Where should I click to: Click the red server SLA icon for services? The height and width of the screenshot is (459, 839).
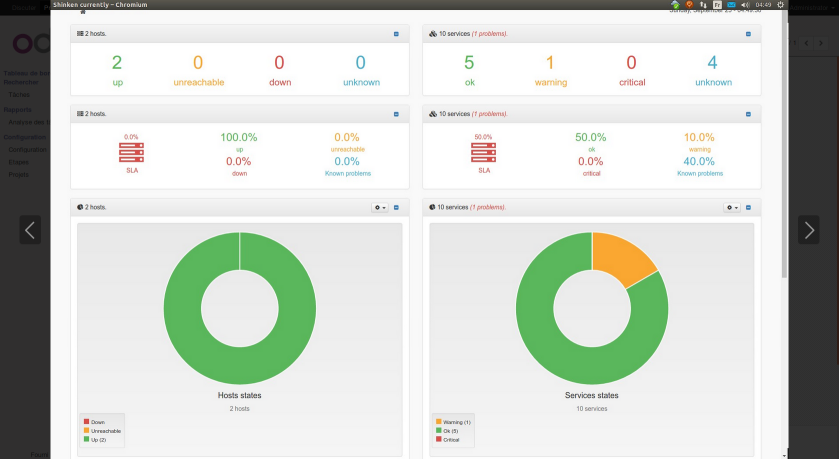[483, 152]
